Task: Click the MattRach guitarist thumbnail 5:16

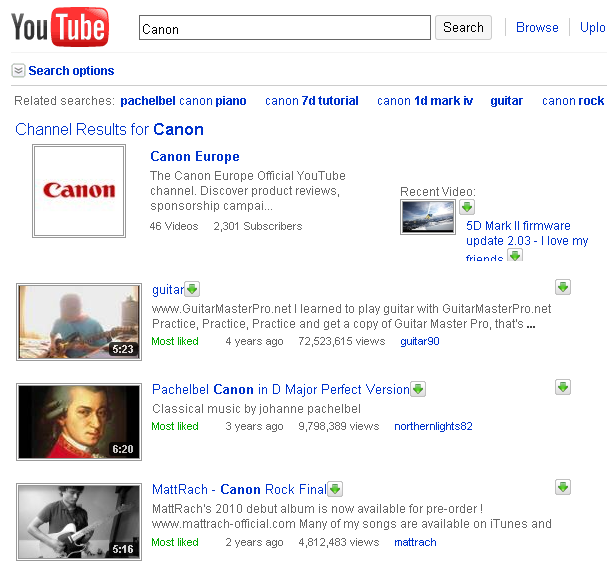Action: (x=79, y=522)
